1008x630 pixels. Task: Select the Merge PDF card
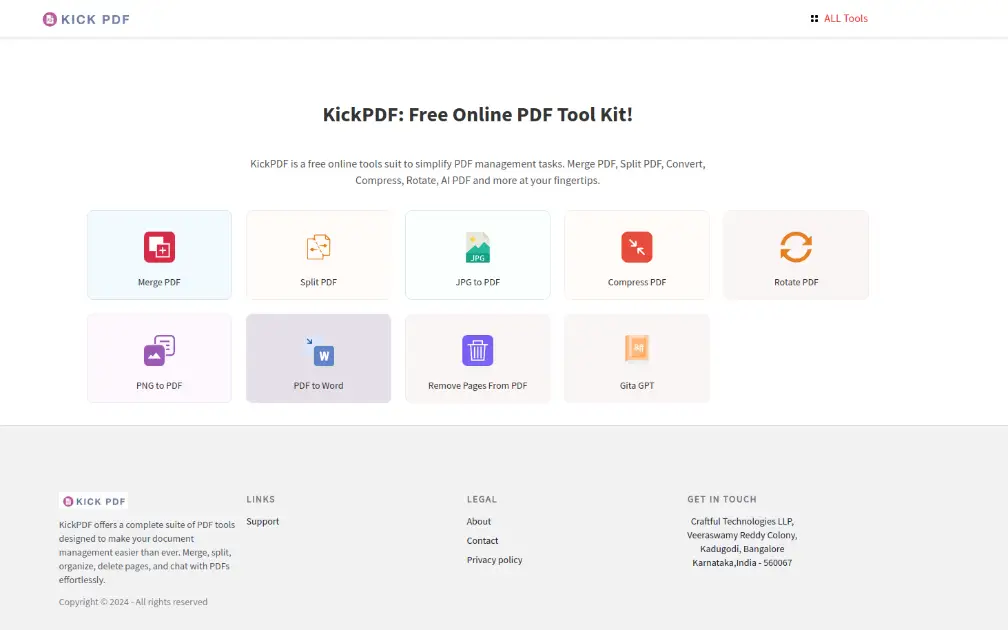[159, 254]
